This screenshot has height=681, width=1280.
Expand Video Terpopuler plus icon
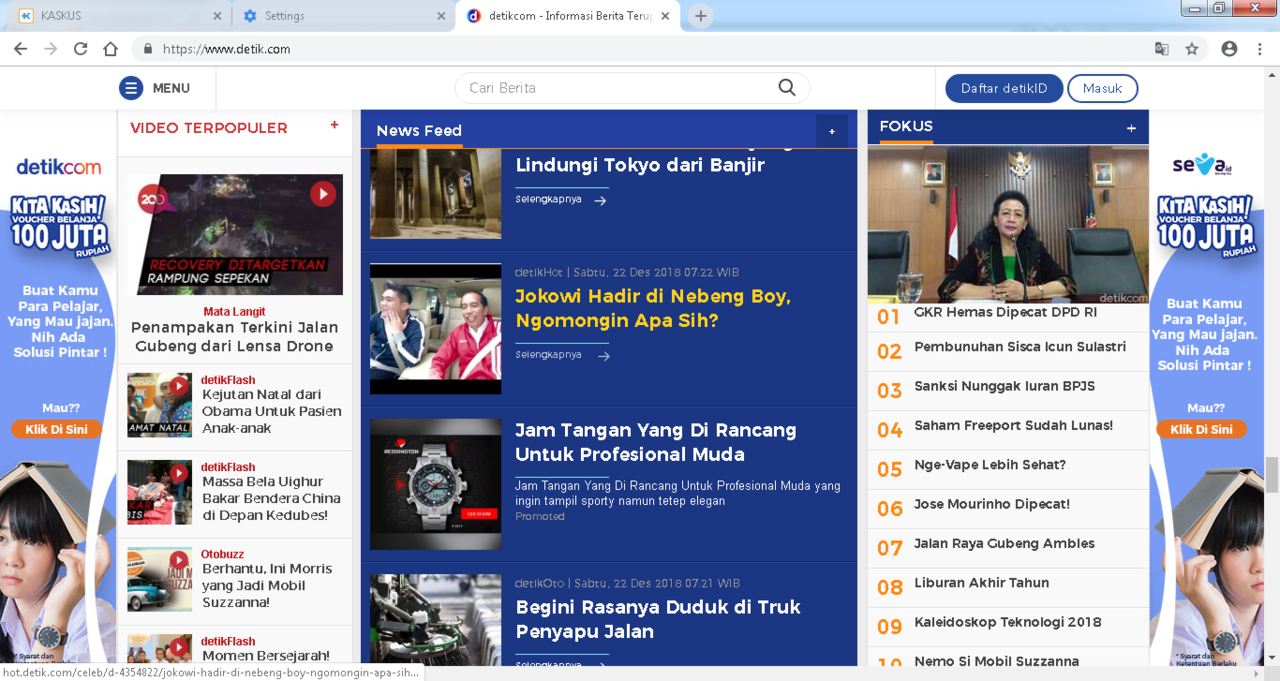pos(334,125)
